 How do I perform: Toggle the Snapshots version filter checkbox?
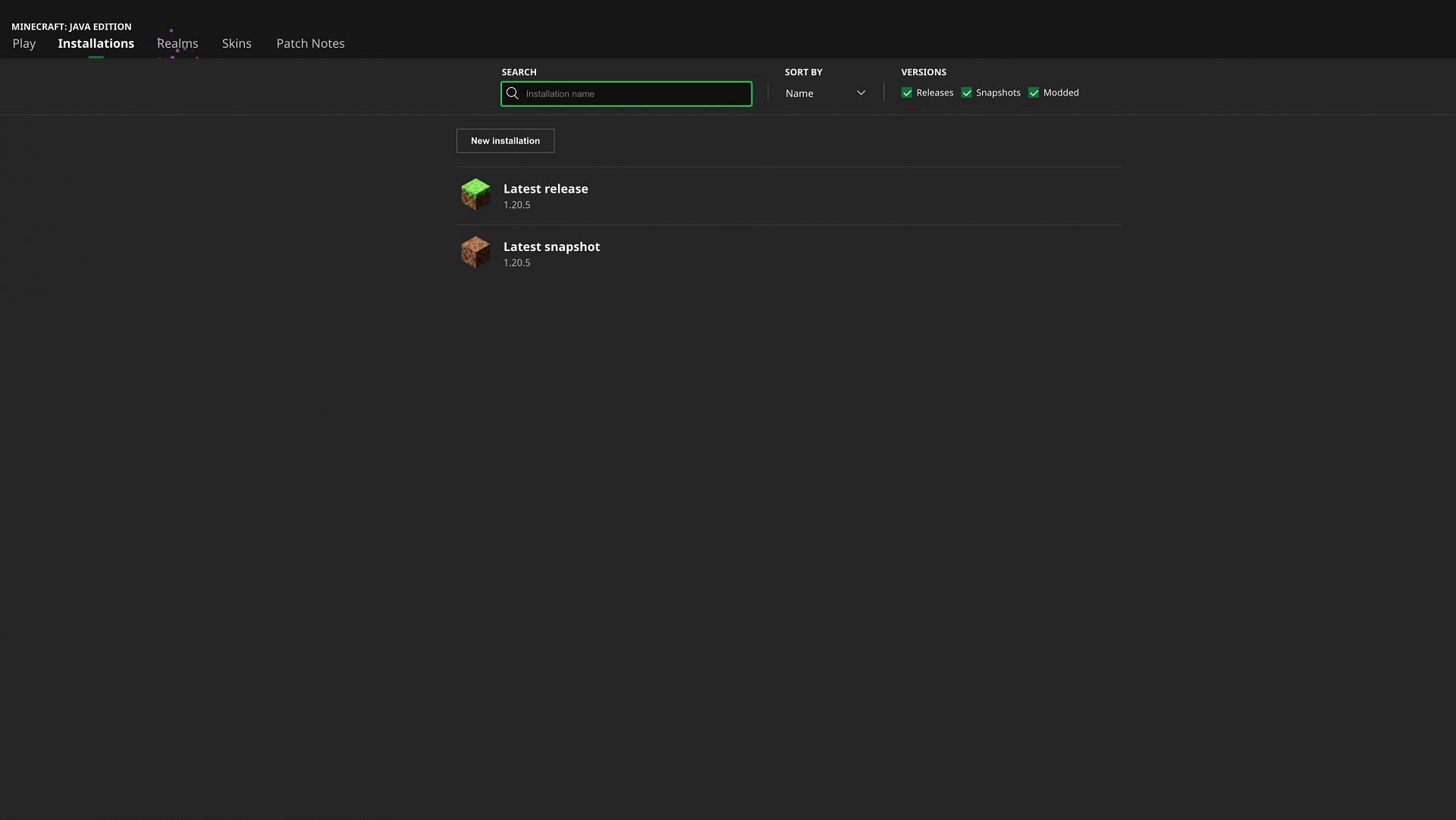(966, 93)
